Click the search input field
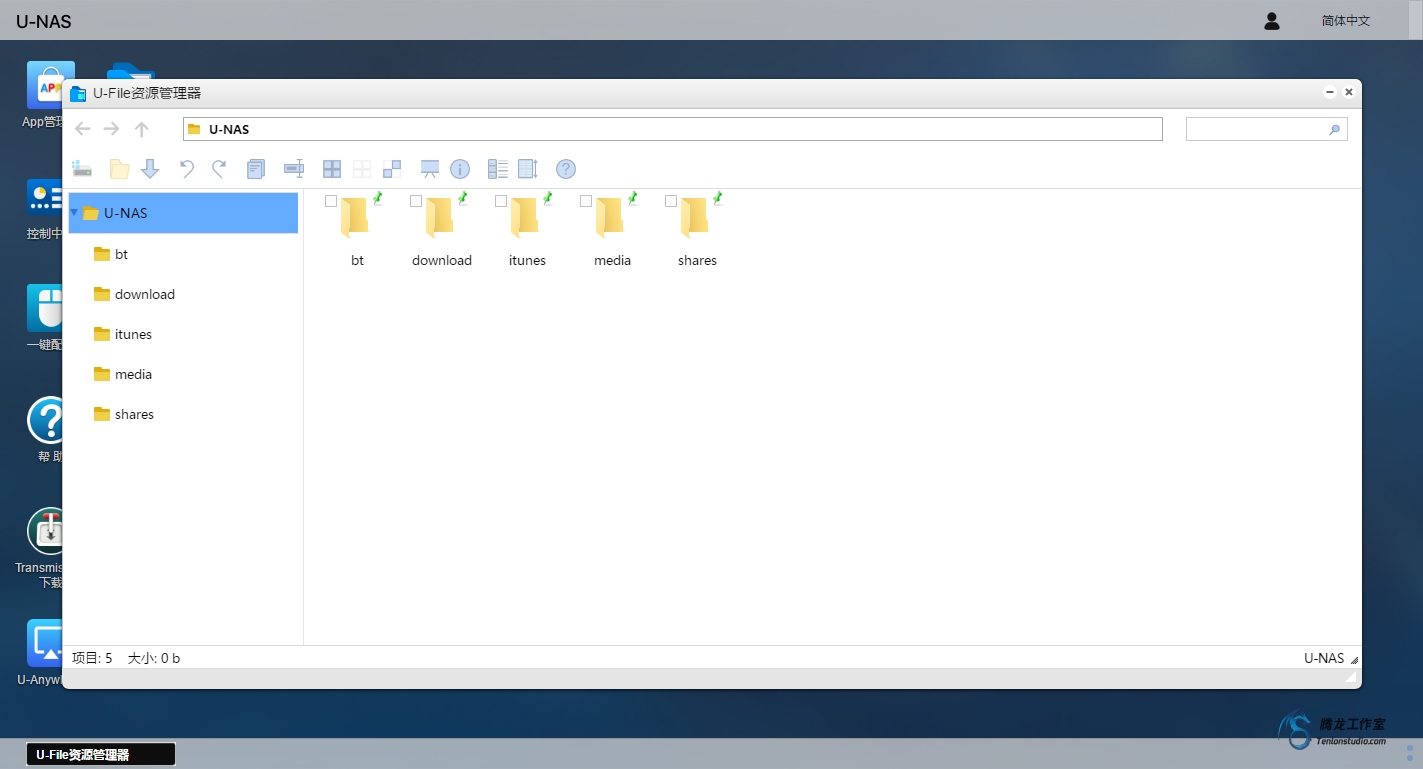 (1256, 129)
